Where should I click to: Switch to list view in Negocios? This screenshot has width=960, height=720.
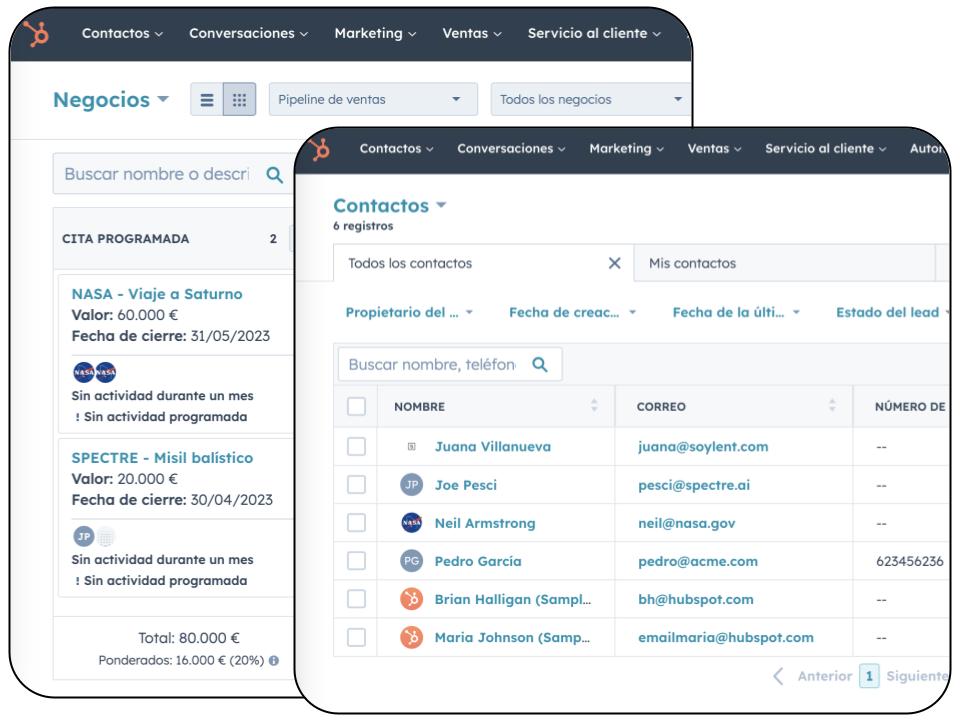[x=207, y=99]
